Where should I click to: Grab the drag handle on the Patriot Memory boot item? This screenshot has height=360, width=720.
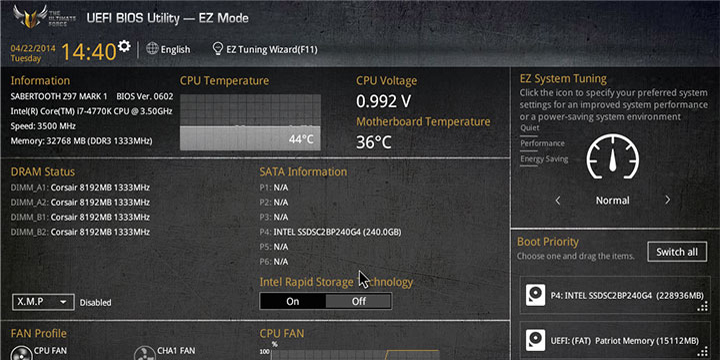pos(702,351)
